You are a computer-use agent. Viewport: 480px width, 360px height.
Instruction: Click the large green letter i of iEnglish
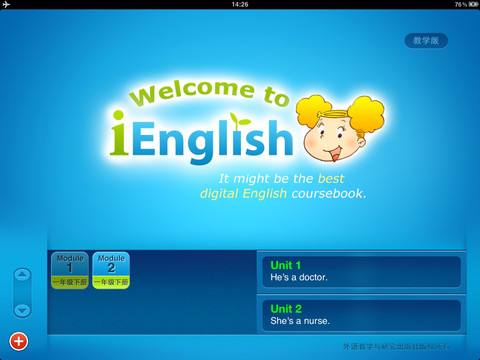(x=118, y=133)
